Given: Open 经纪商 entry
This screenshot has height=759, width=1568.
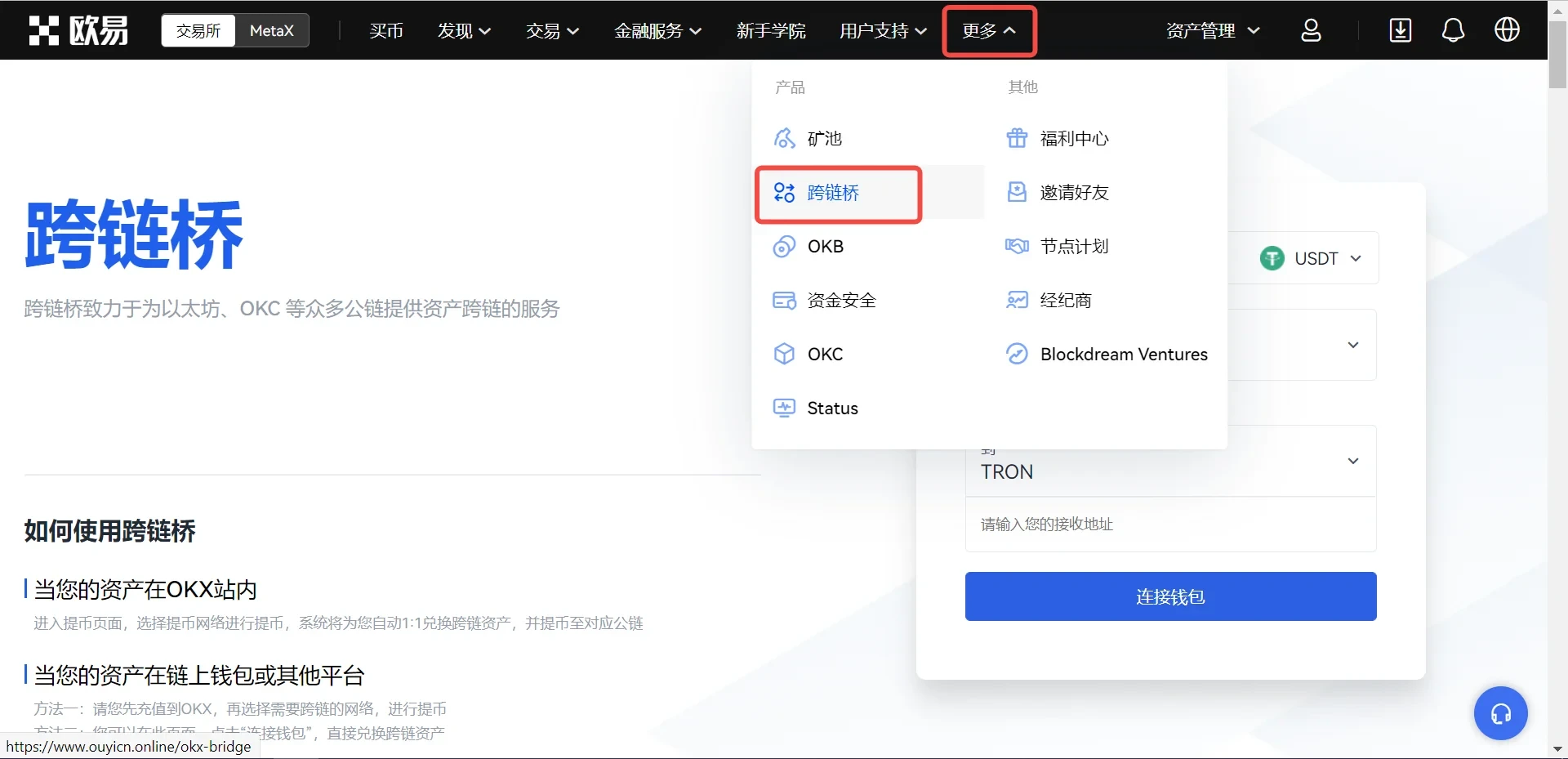Looking at the screenshot, I should [x=1066, y=300].
